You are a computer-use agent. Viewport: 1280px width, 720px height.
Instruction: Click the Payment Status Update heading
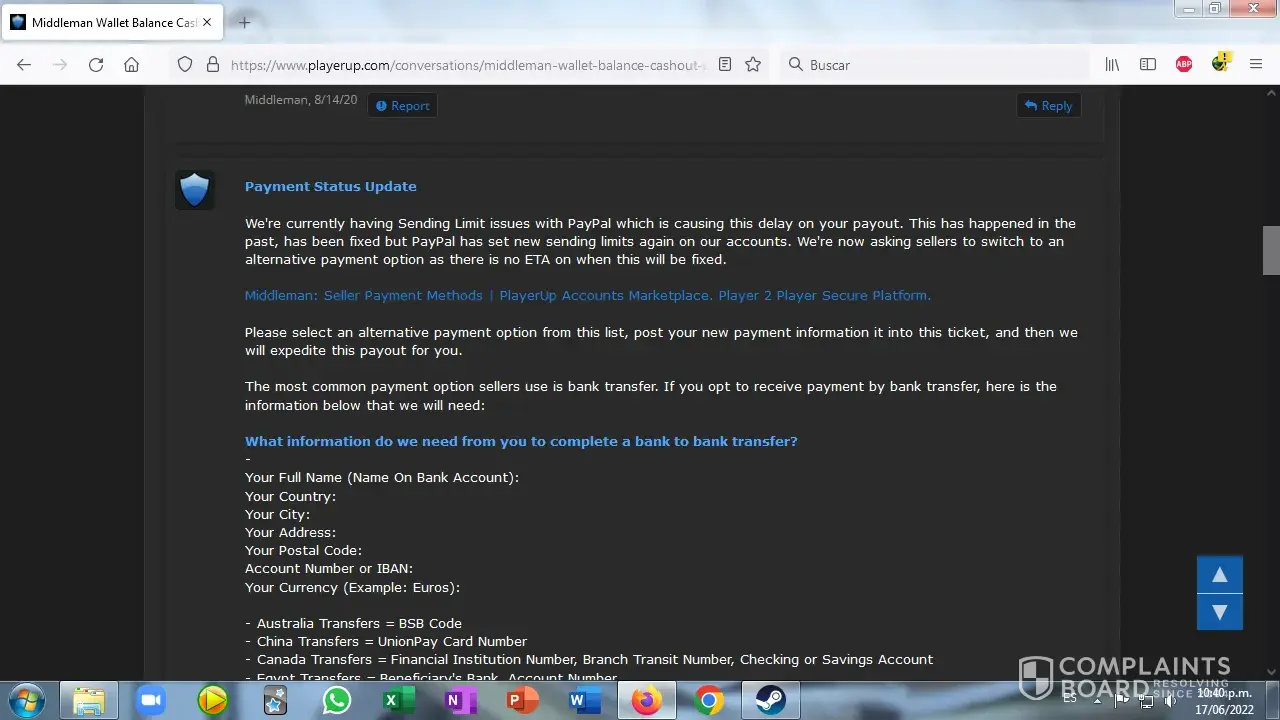click(331, 187)
